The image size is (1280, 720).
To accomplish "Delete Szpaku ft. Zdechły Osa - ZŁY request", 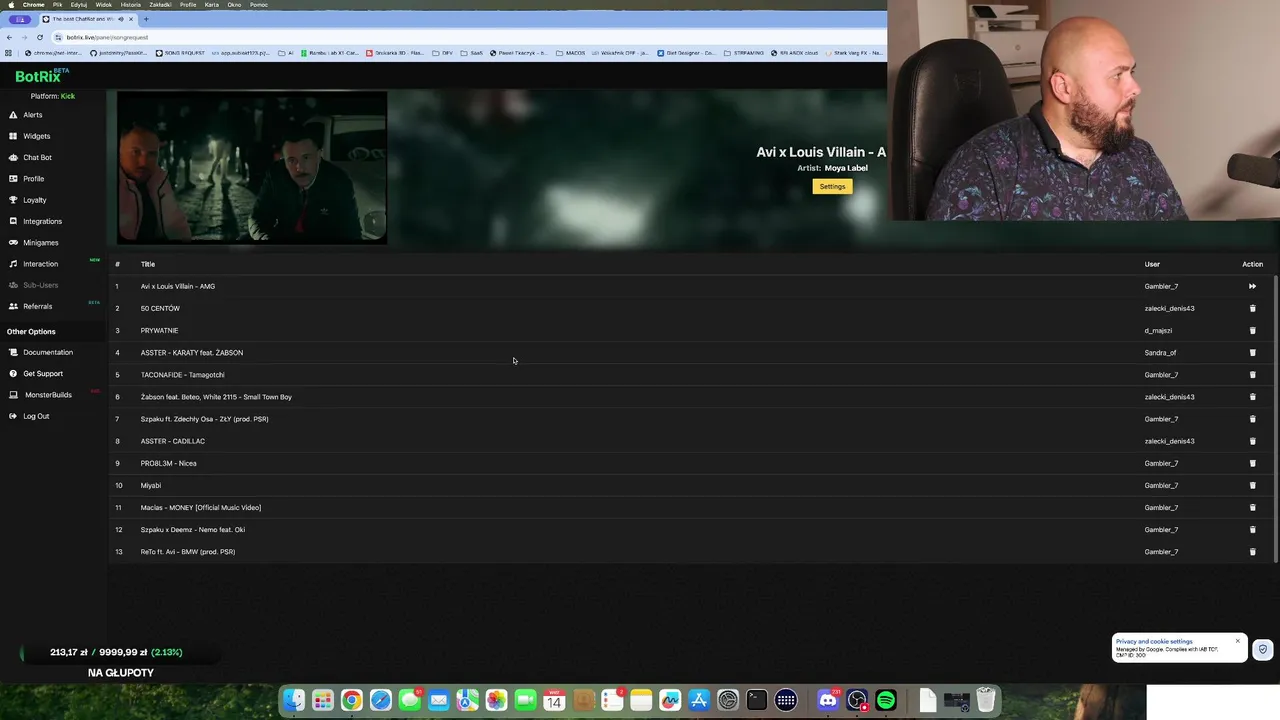I will (1252, 419).
